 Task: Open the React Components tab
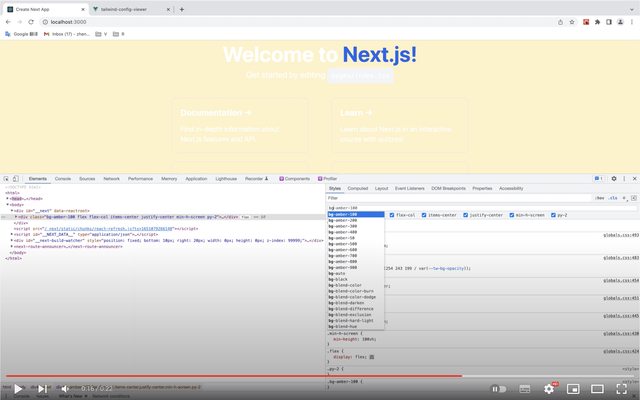tap(294, 179)
